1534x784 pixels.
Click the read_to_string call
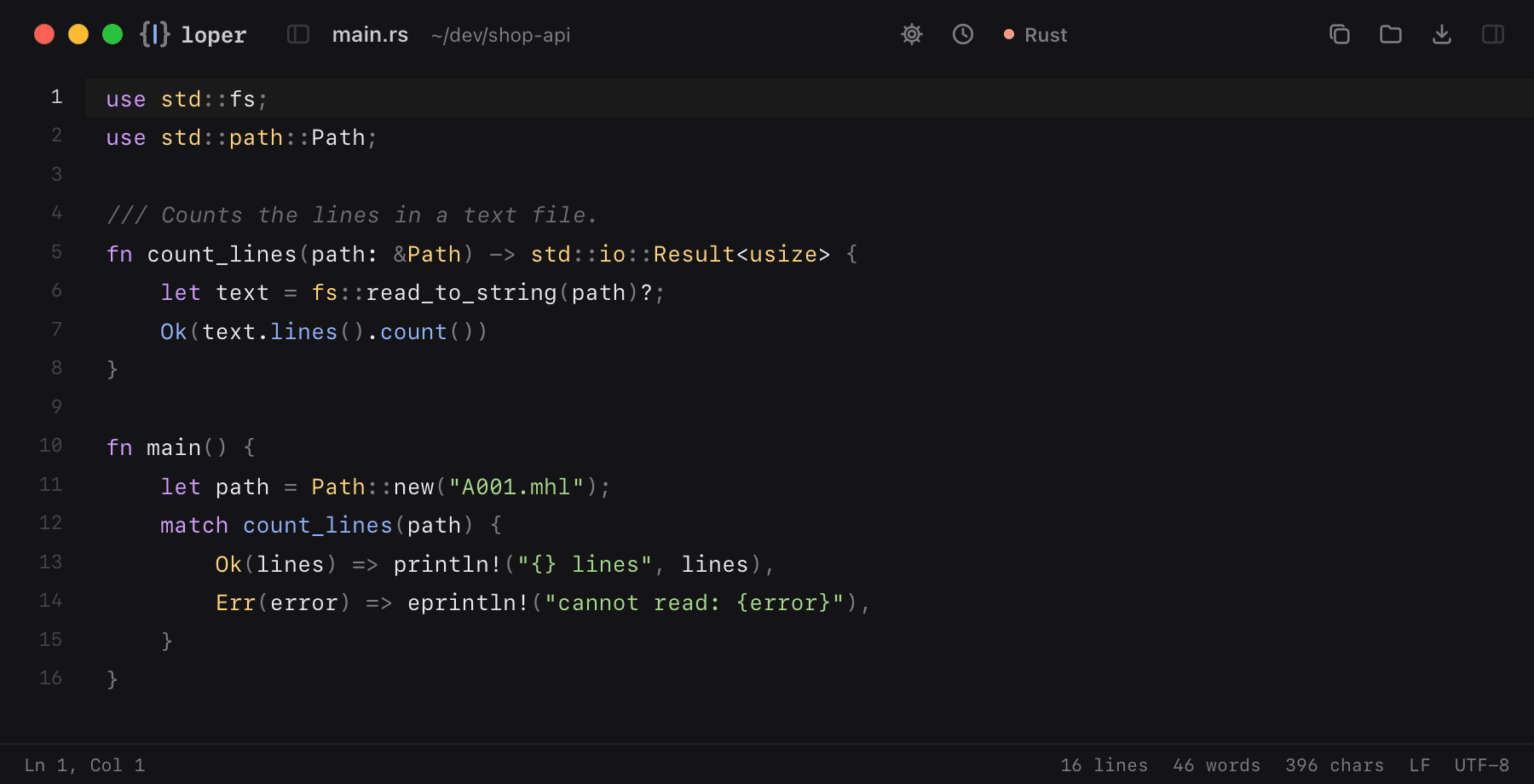click(461, 292)
